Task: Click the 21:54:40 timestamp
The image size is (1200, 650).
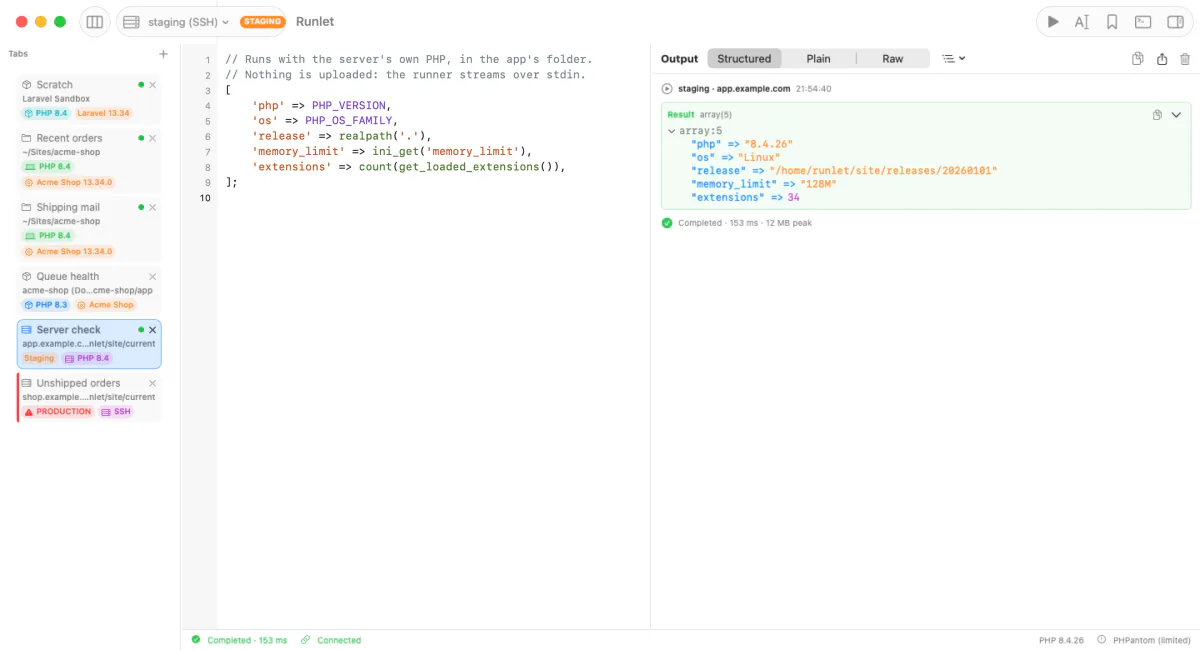Action: tap(813, 89)
